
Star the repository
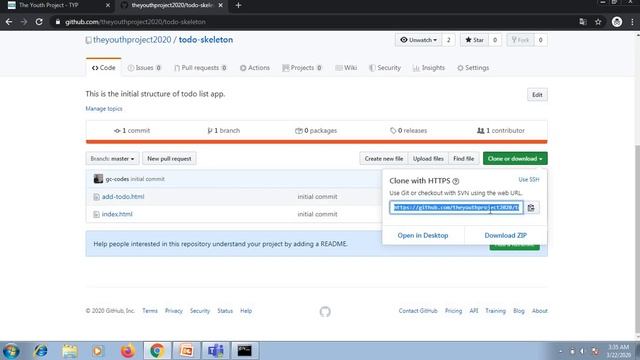point(474,40)
